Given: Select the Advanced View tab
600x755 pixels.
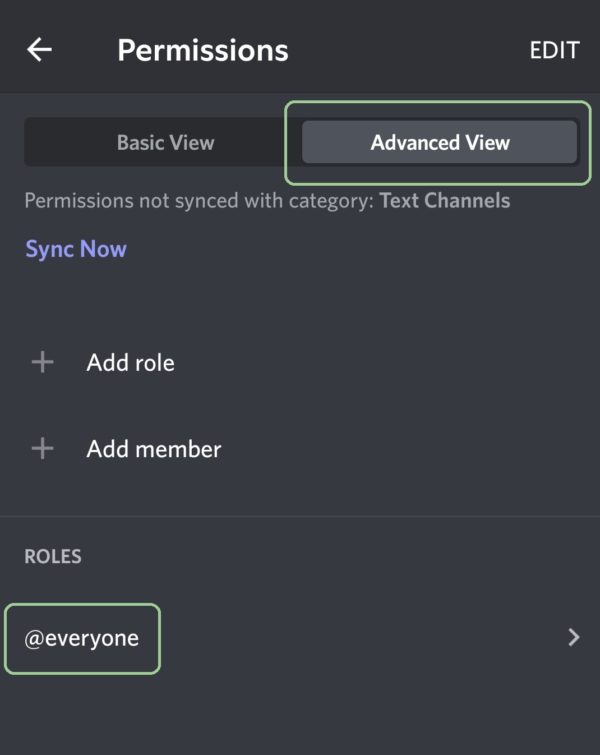Looking at the screenshot, I should (440, 143).
